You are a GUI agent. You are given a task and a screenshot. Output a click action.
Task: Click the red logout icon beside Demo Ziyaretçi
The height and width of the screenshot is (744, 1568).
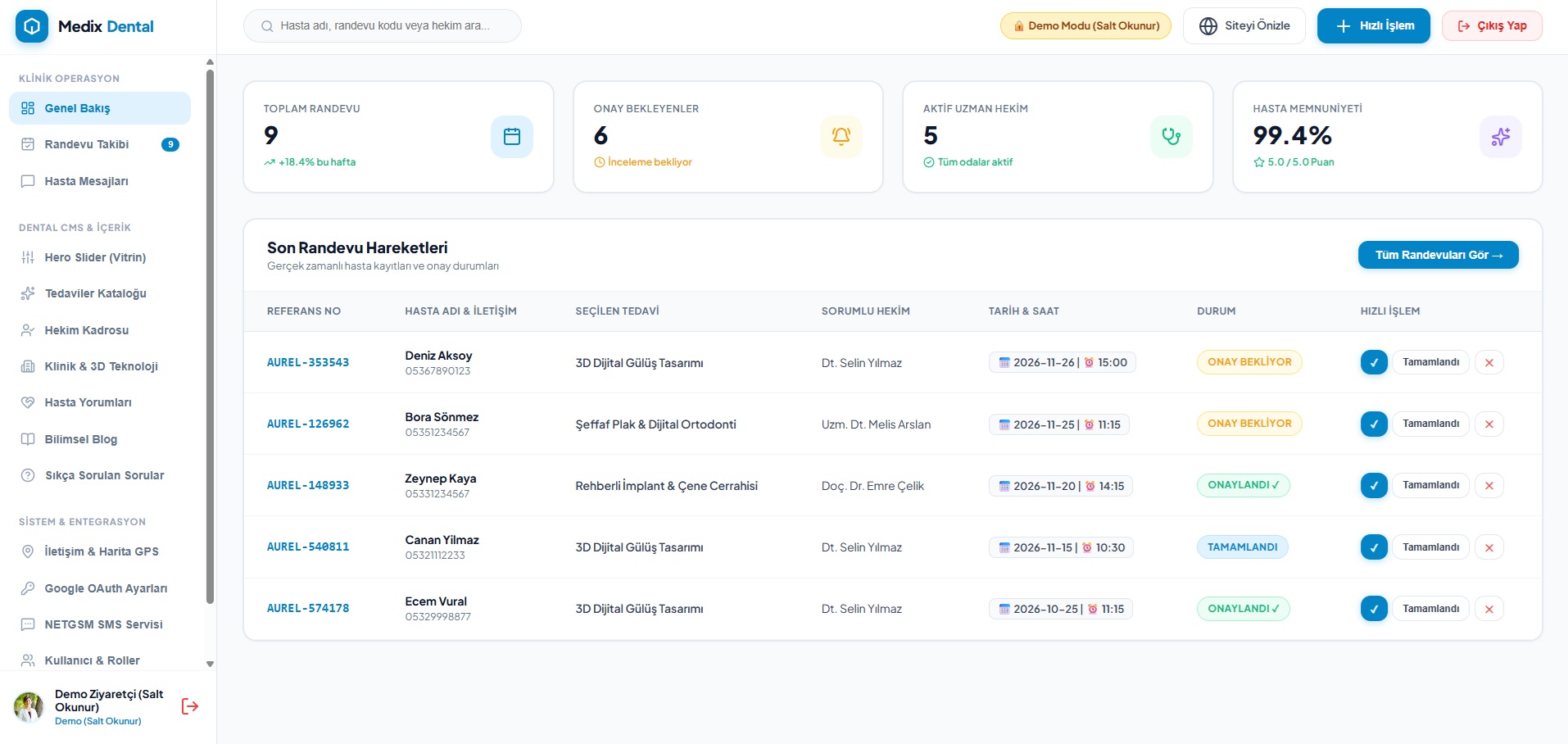(190, 706)
